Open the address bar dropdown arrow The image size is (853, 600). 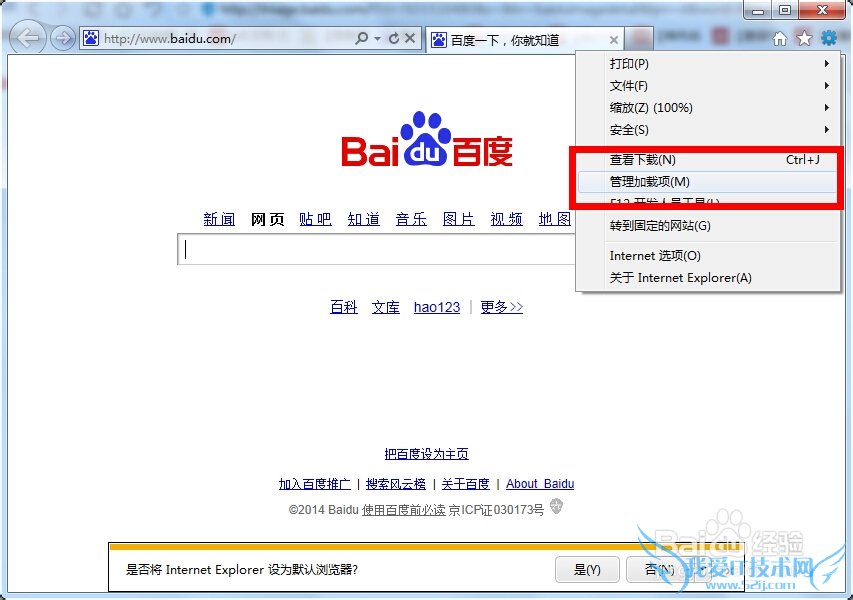(x=377, y=39)
